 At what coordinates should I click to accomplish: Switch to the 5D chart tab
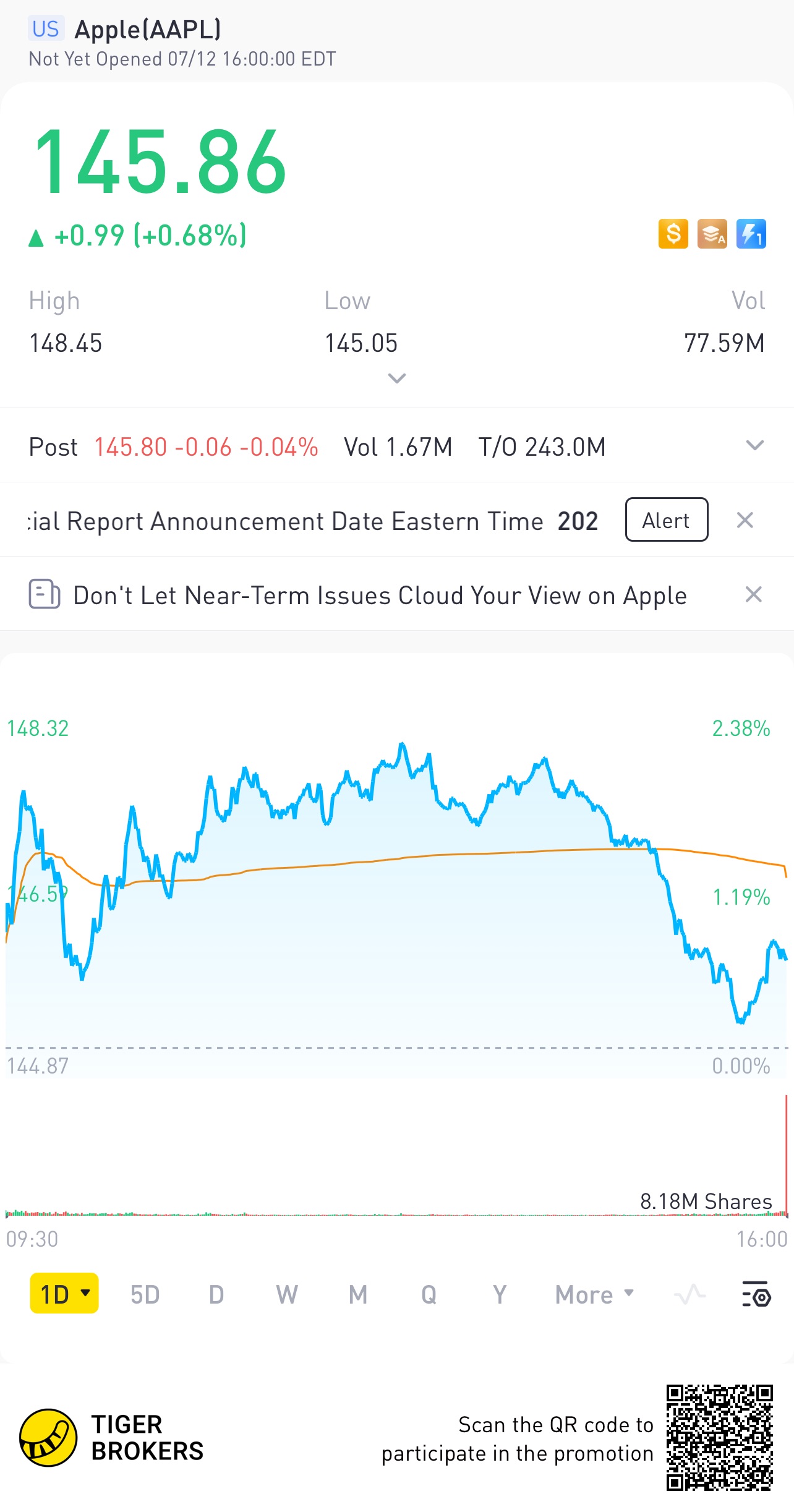click(x=145, y=1294)
